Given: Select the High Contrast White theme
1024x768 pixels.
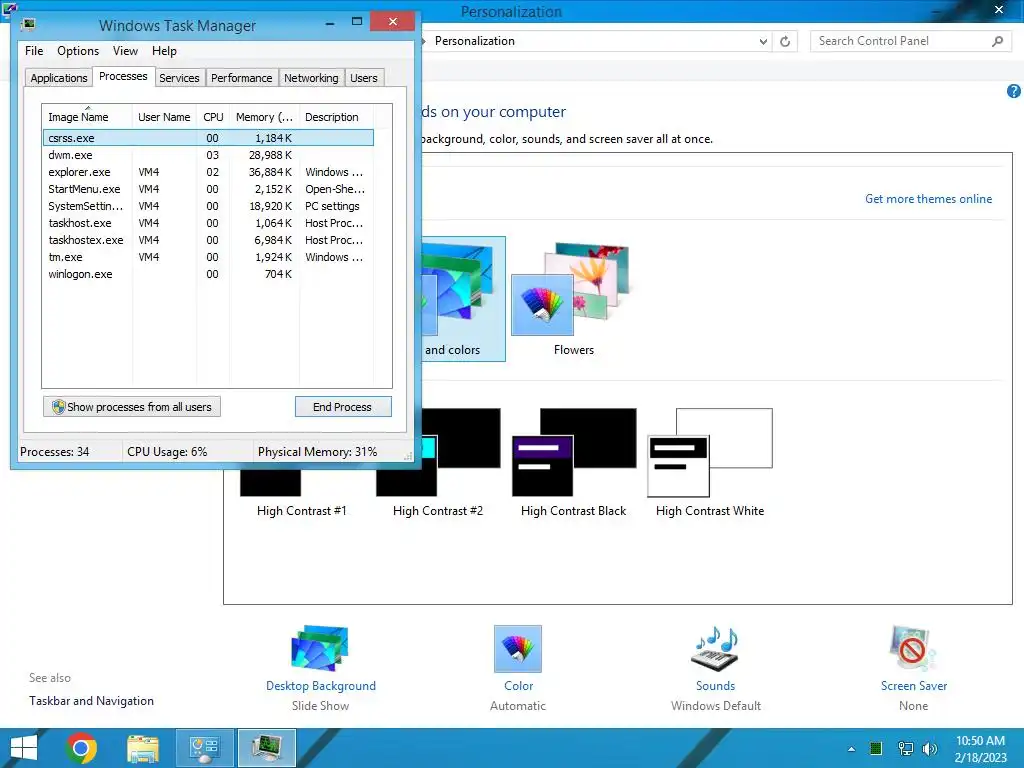Looking at the screenshot, I should tap(710, 464).
